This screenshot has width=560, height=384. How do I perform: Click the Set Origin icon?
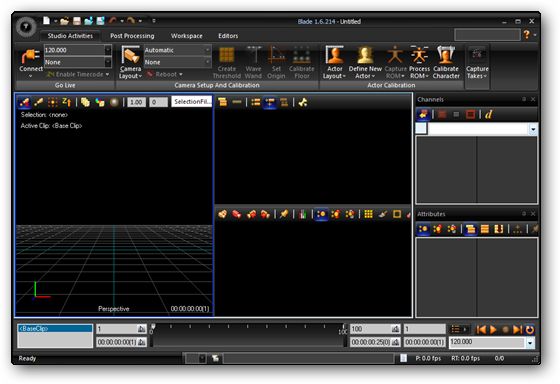pos(276,55)
